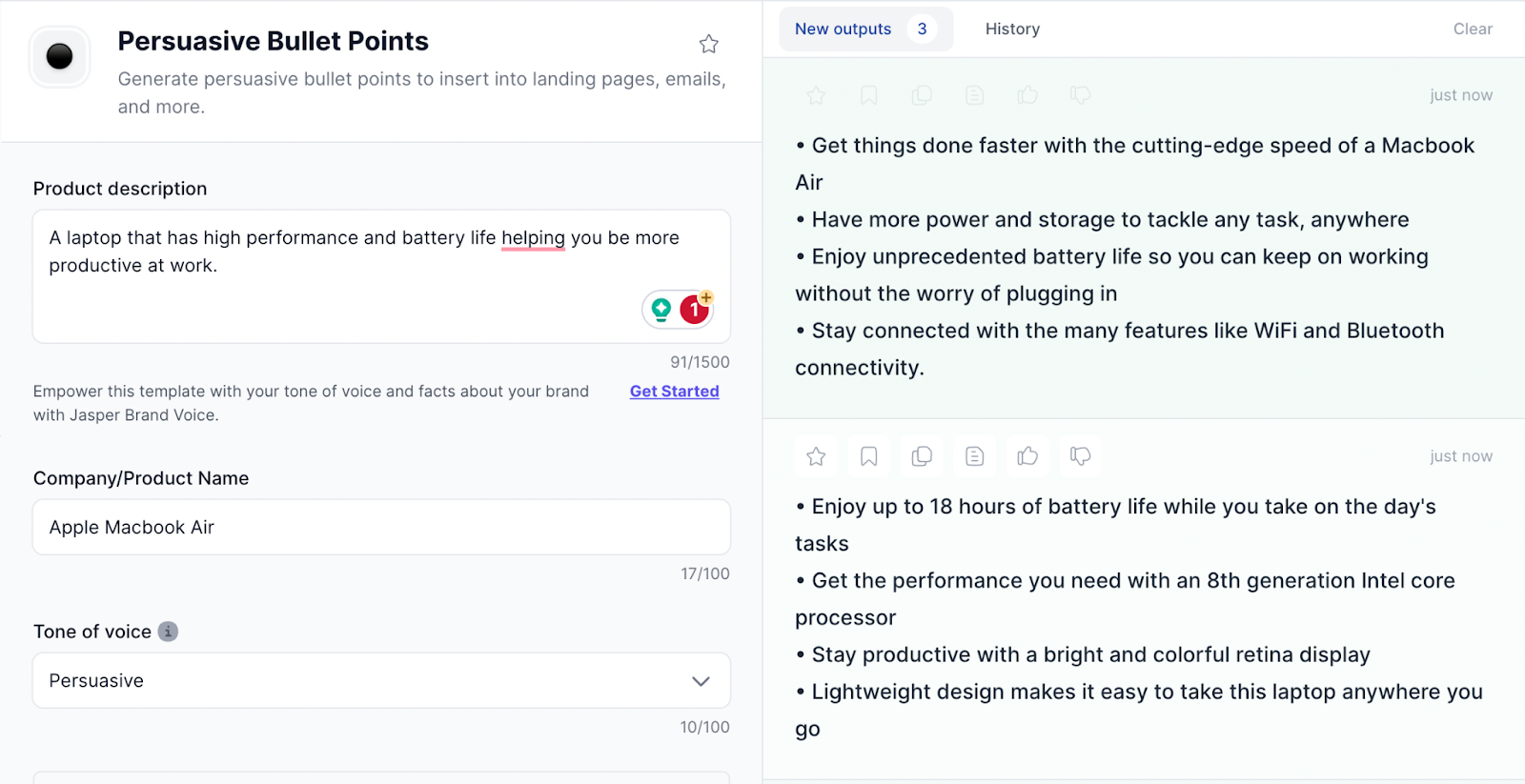Bookmark the first output about cutting-edge speed

[868, 95]
